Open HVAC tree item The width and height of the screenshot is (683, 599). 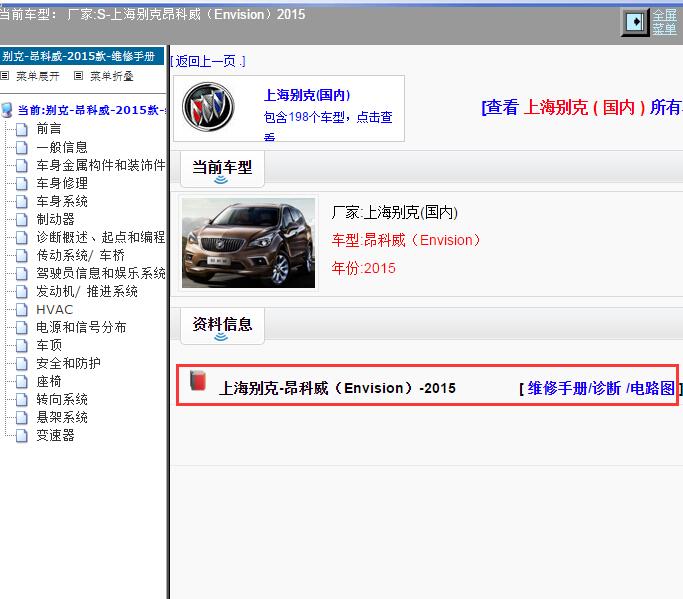(54, 310)
